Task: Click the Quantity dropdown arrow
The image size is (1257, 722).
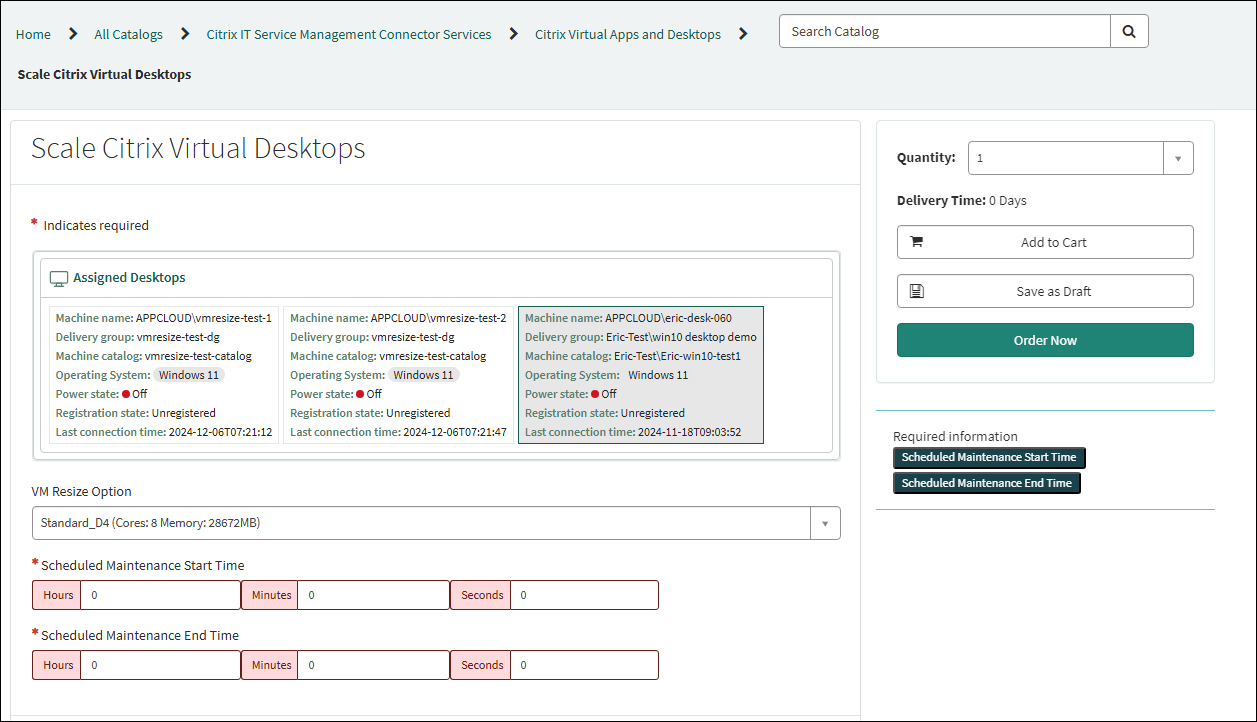Action: (1178, 158)
